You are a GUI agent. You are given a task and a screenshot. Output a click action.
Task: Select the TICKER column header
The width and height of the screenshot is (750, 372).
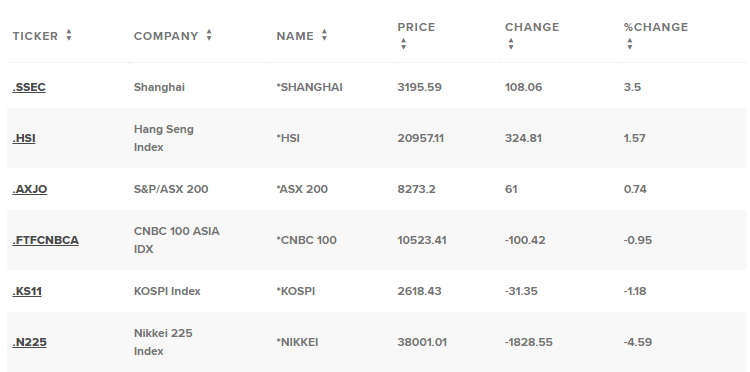tap(35, 36)
